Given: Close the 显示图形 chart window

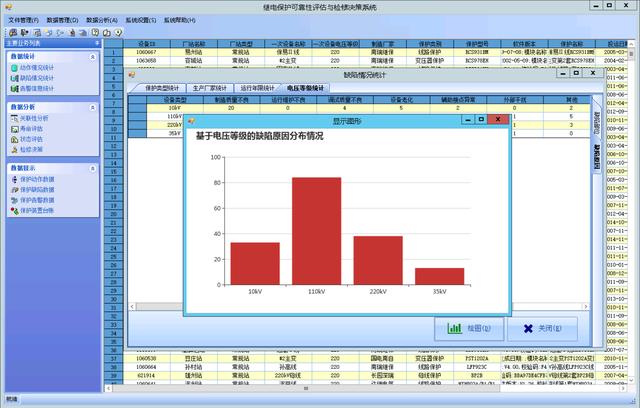Looking at the screenshot, I should [498, 120].
